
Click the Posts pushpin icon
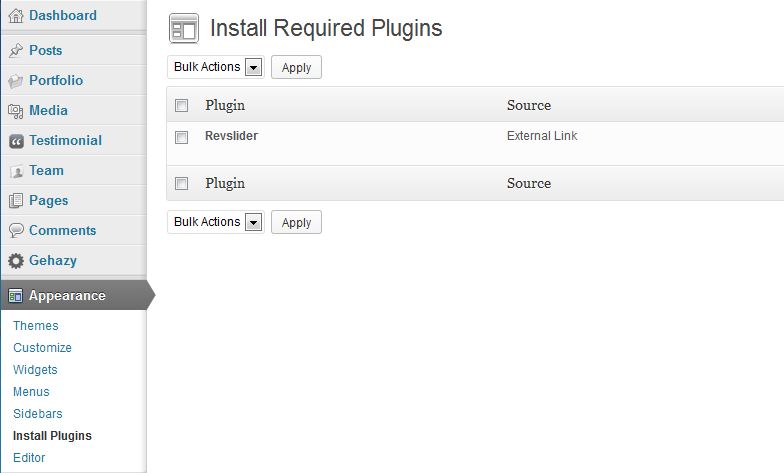[x=16, y=51]
